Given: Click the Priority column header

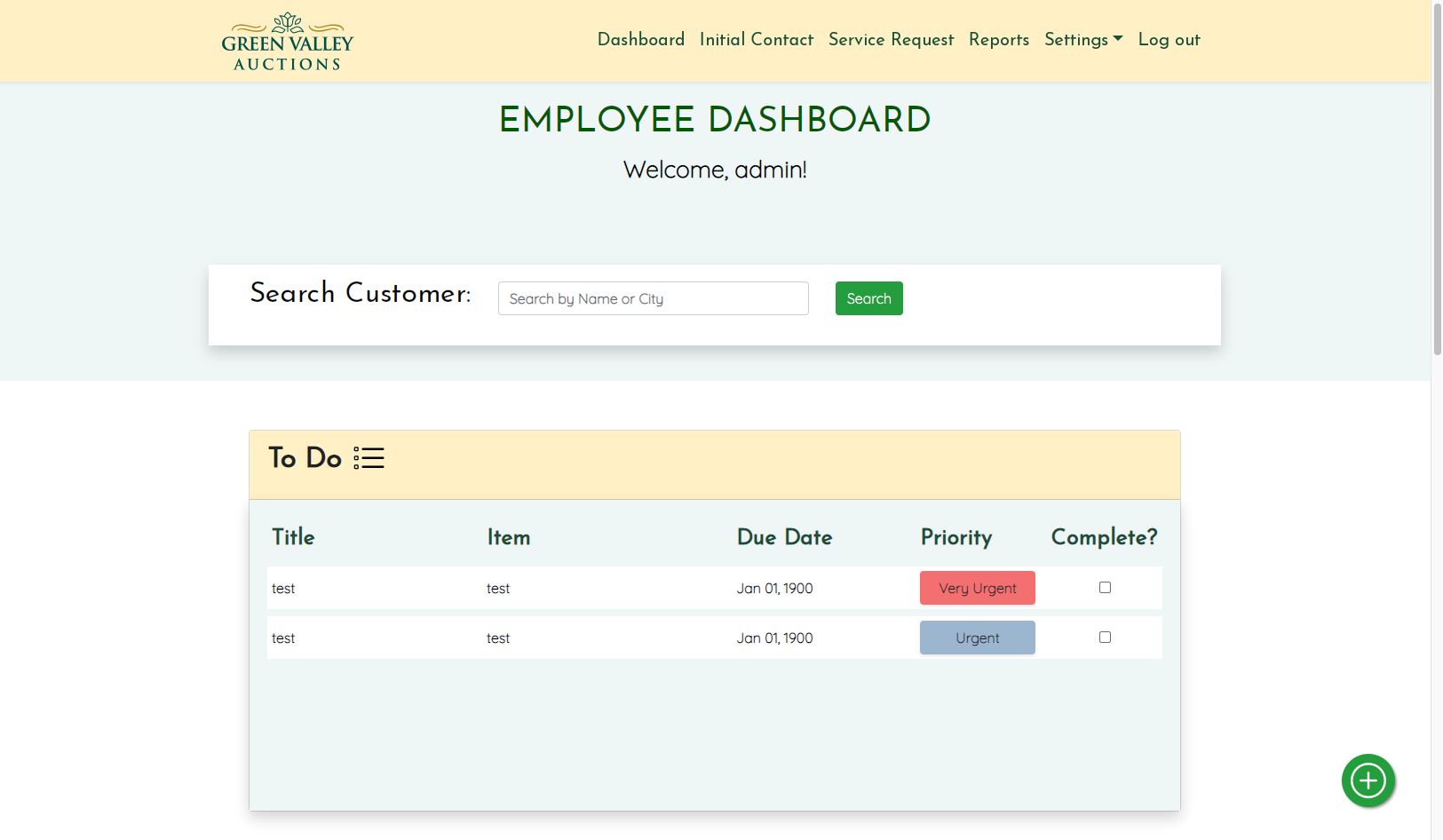Looking at the screenshot, I should click(x=955, y=537).
